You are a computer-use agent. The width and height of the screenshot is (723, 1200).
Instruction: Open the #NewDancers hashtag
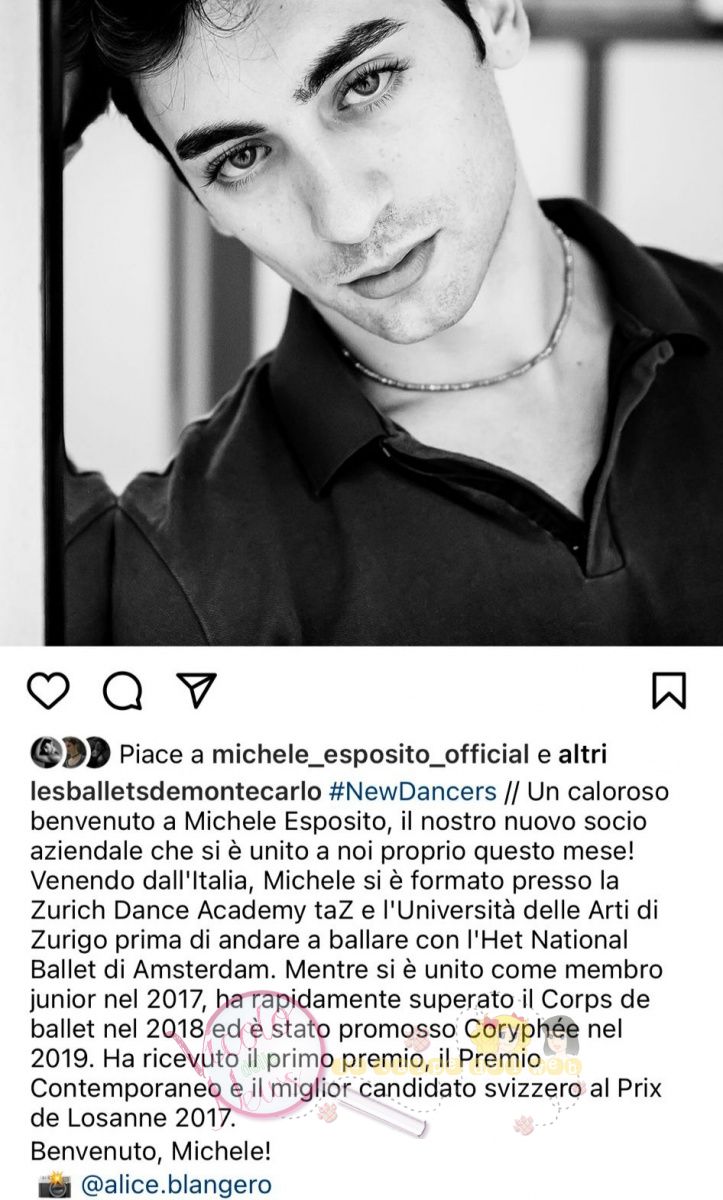pos(413,791)
